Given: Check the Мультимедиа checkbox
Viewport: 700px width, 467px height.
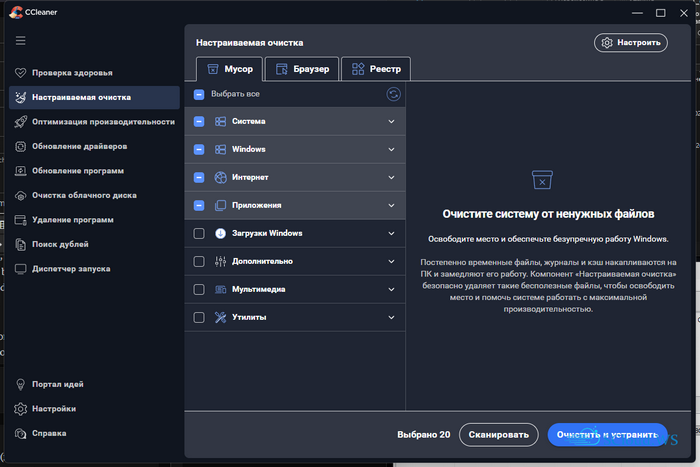Looking at the screenshot, I should click(x=199, y=289).
